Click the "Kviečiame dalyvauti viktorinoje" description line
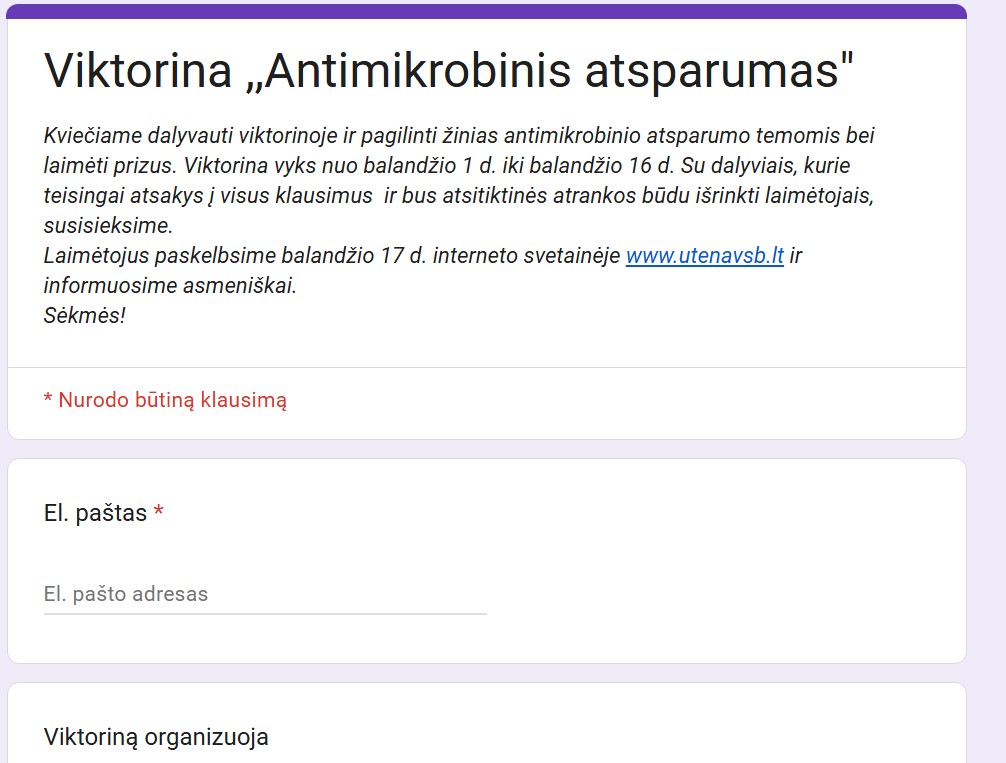1006x763 pixels. point(180,136)
